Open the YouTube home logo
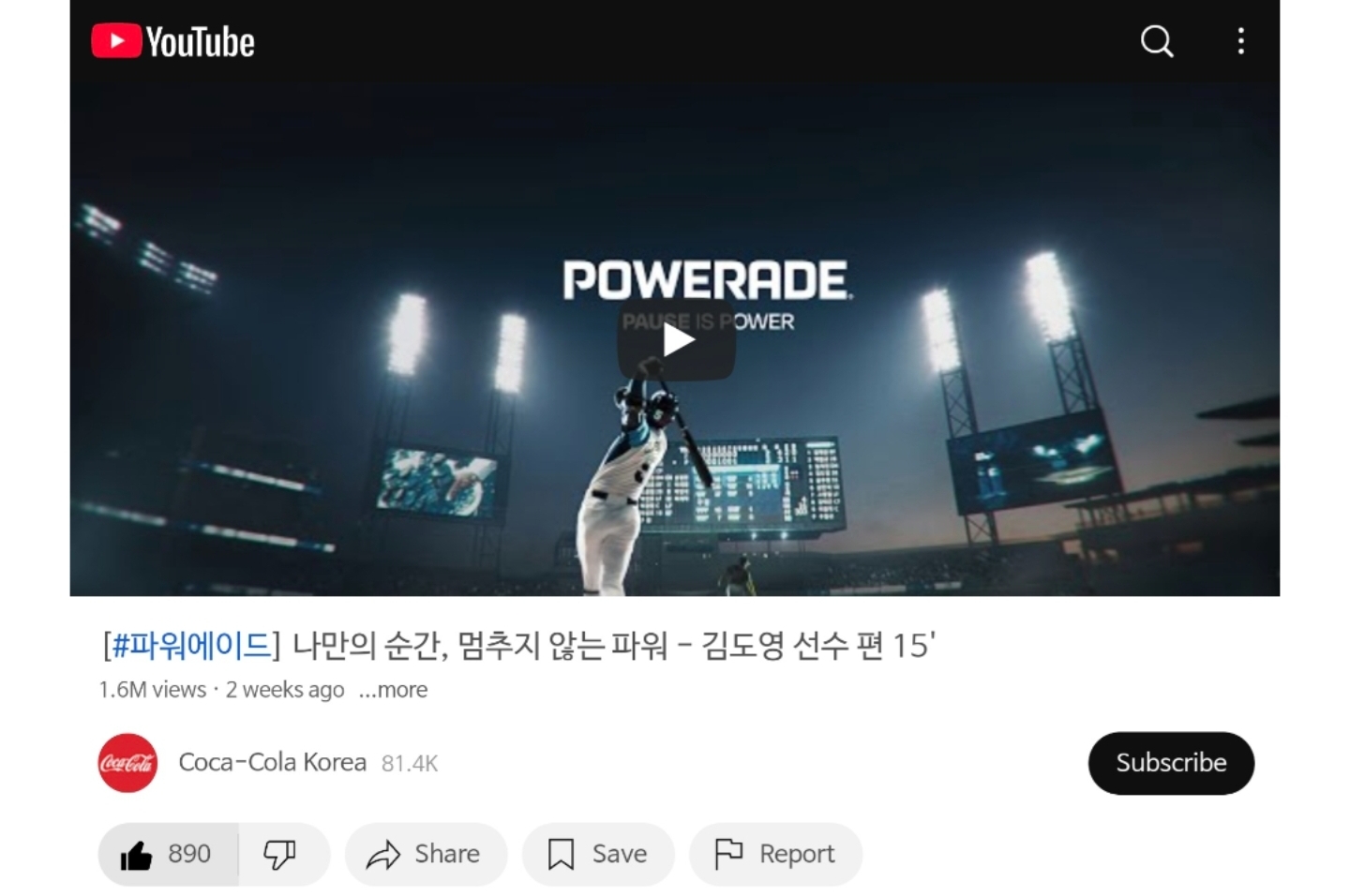The height and width of the screenshot is (896, 1350). 172,41
